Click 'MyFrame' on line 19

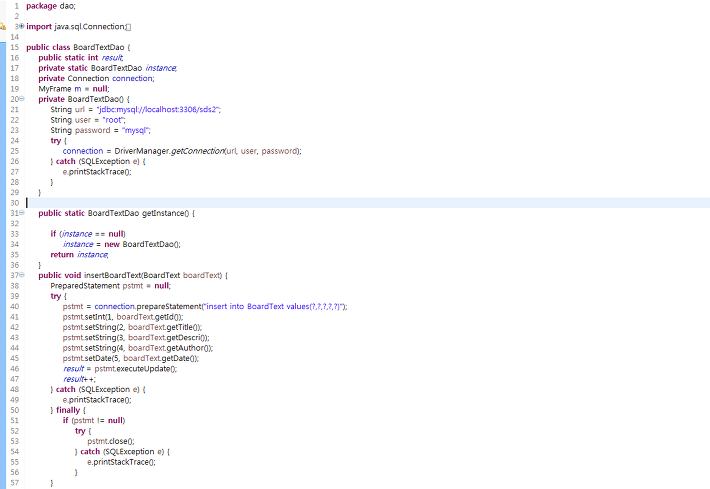[x=55, y=89]
